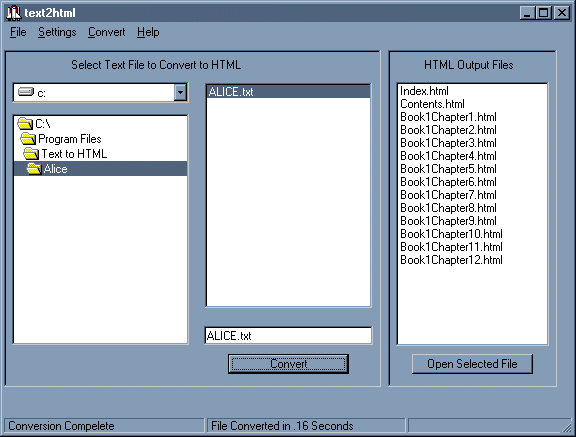Open the Help menu
Viewport: 576px width, 437px height.
[148, 32]
